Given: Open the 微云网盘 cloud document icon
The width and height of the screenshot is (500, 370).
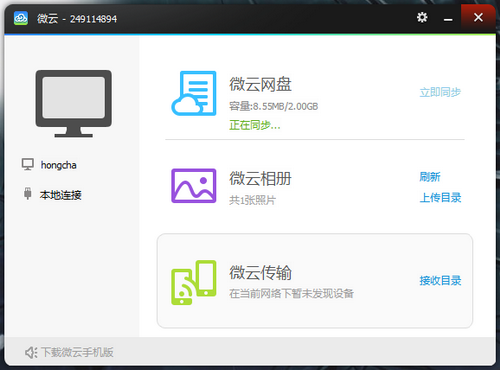Looking at the screenshot, I should pyautogui.click(x=194, y=93).
